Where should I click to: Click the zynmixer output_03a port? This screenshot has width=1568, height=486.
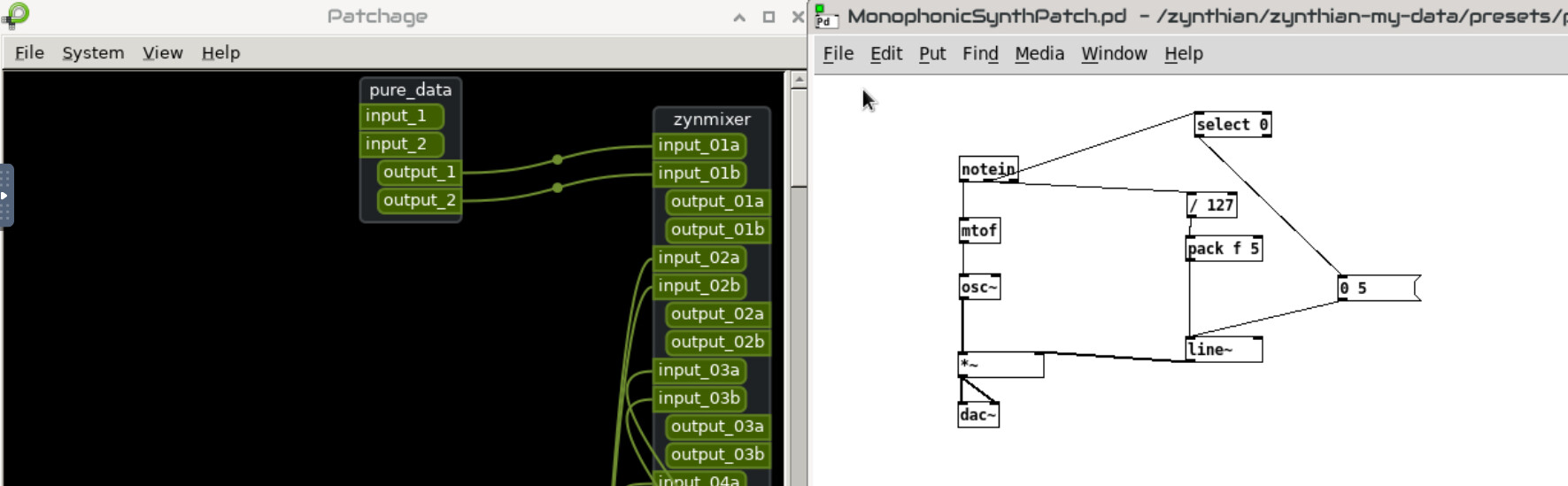click(718, 427)
